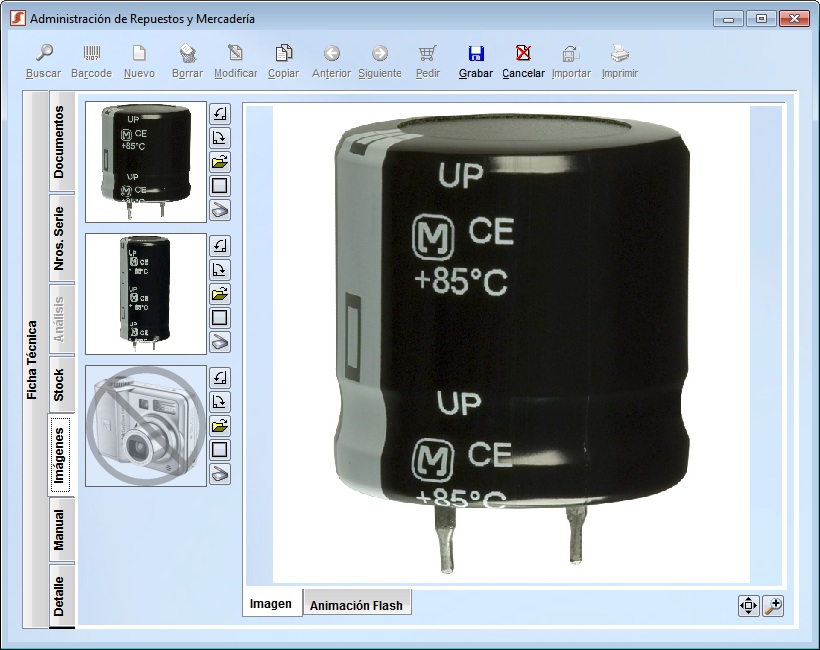Select the Imagen tab

click(x=271, y=604)
